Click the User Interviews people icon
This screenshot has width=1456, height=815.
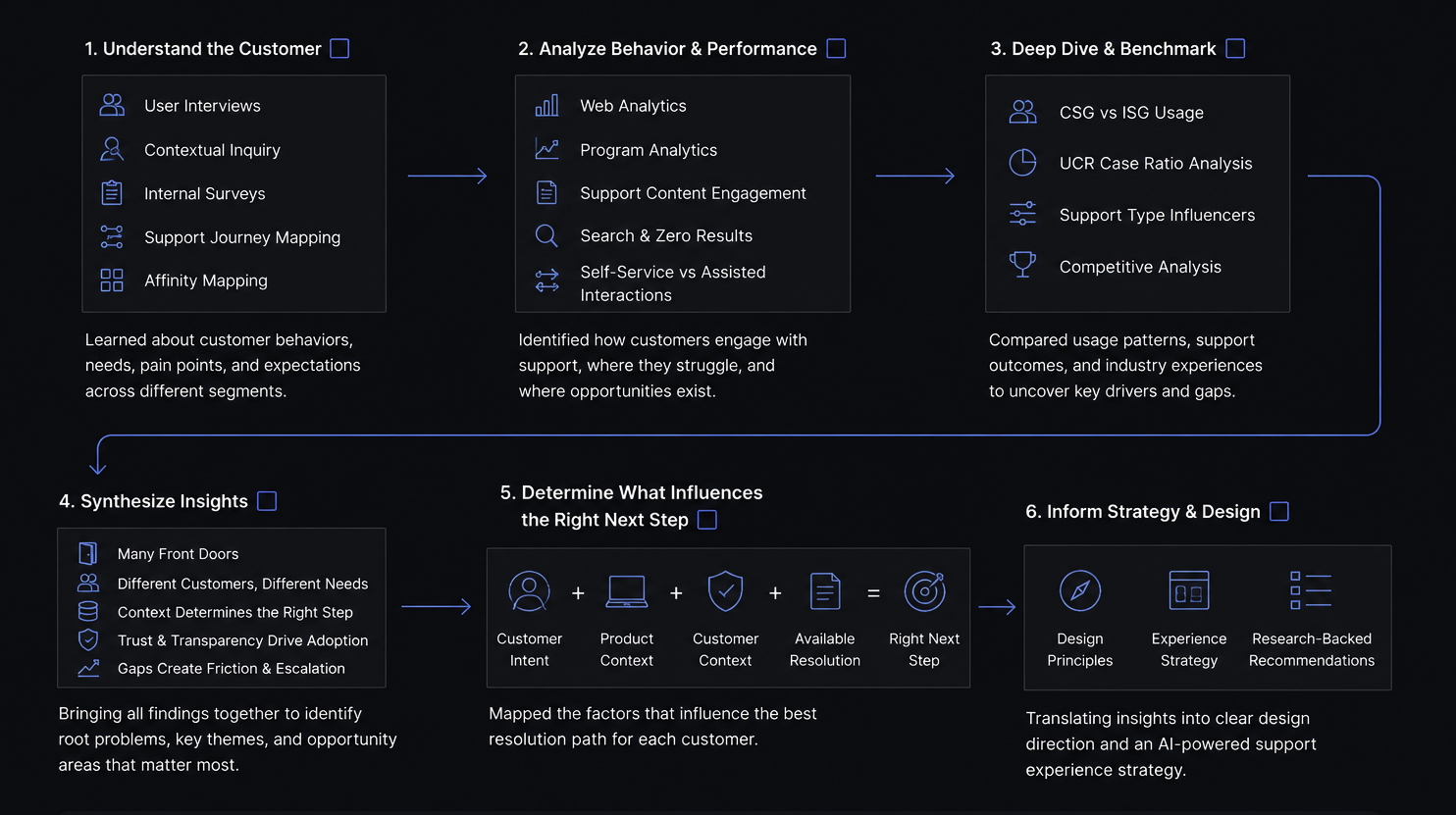pos(112,105)
